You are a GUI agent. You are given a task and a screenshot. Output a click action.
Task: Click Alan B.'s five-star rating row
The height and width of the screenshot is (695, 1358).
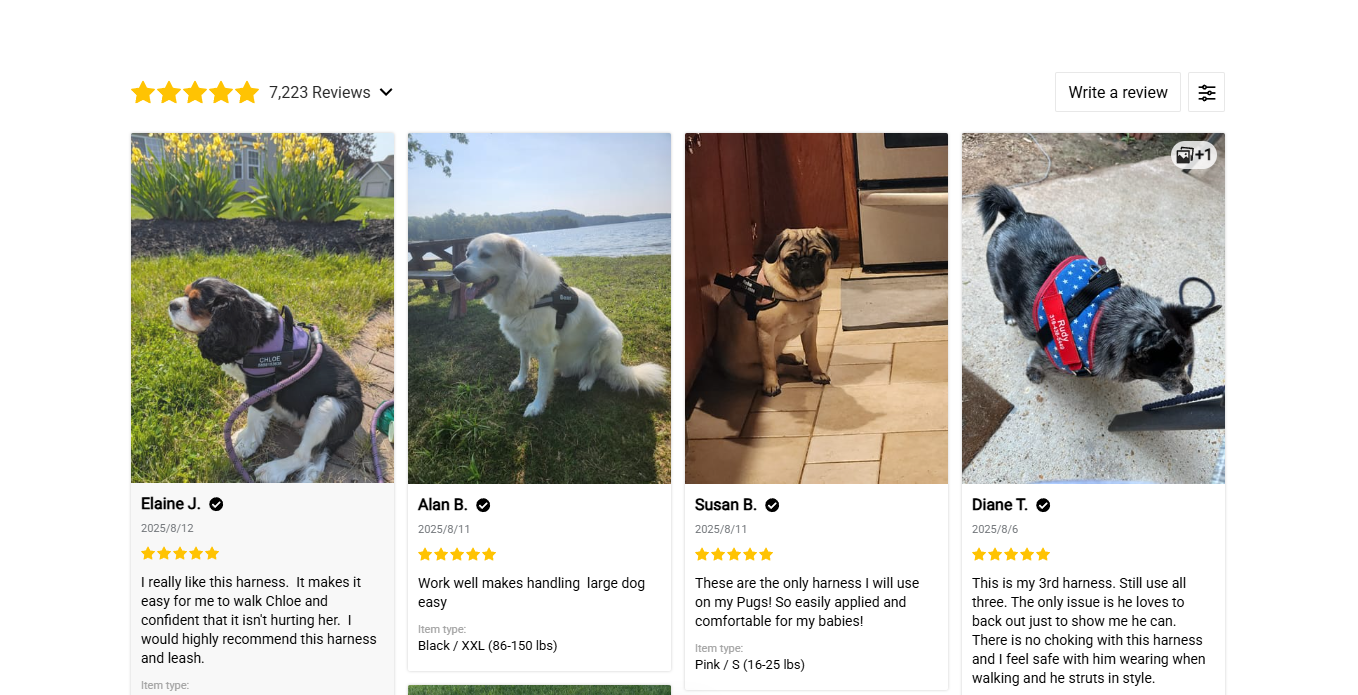[457, 554]
